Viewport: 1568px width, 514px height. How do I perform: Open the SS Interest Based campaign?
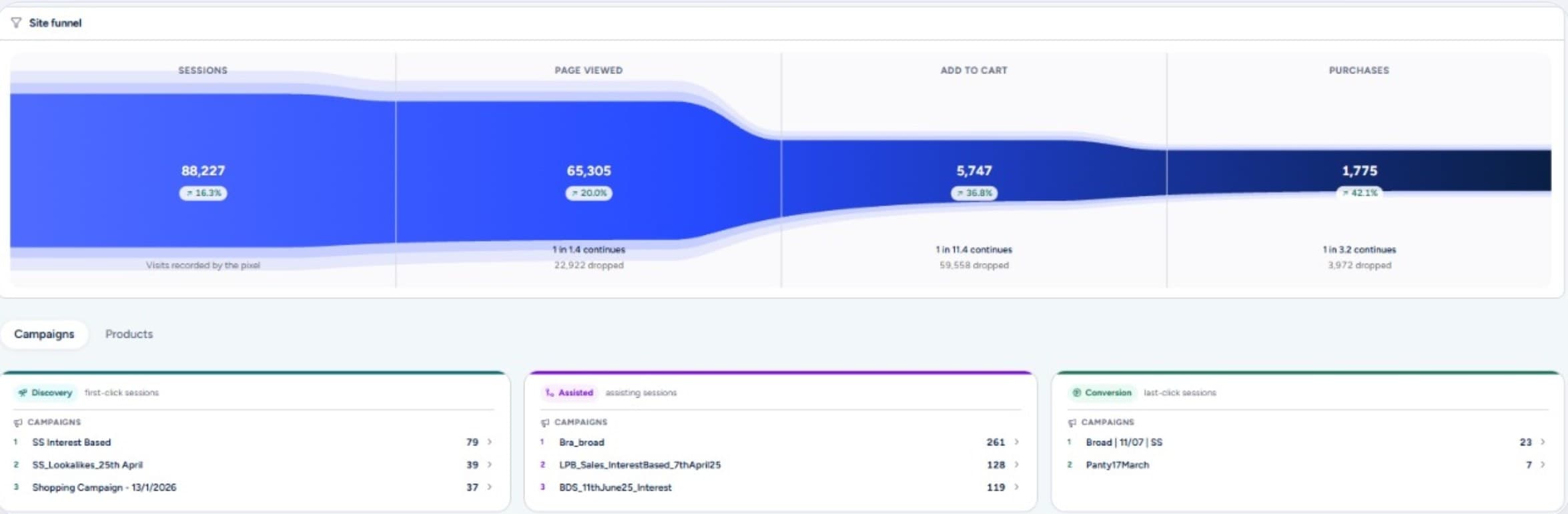pos(71,442)
